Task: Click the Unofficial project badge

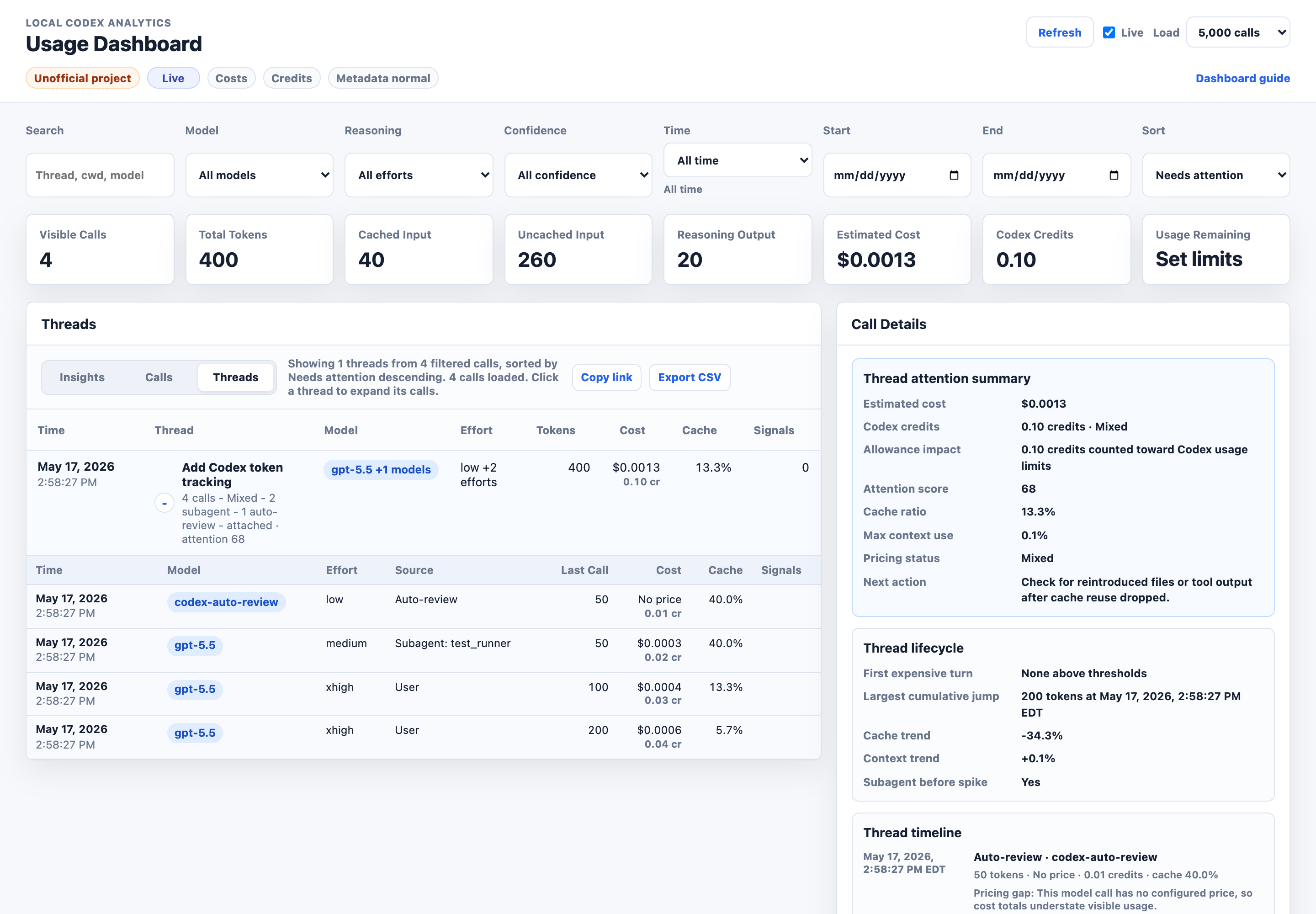Action: click(82, 79)
